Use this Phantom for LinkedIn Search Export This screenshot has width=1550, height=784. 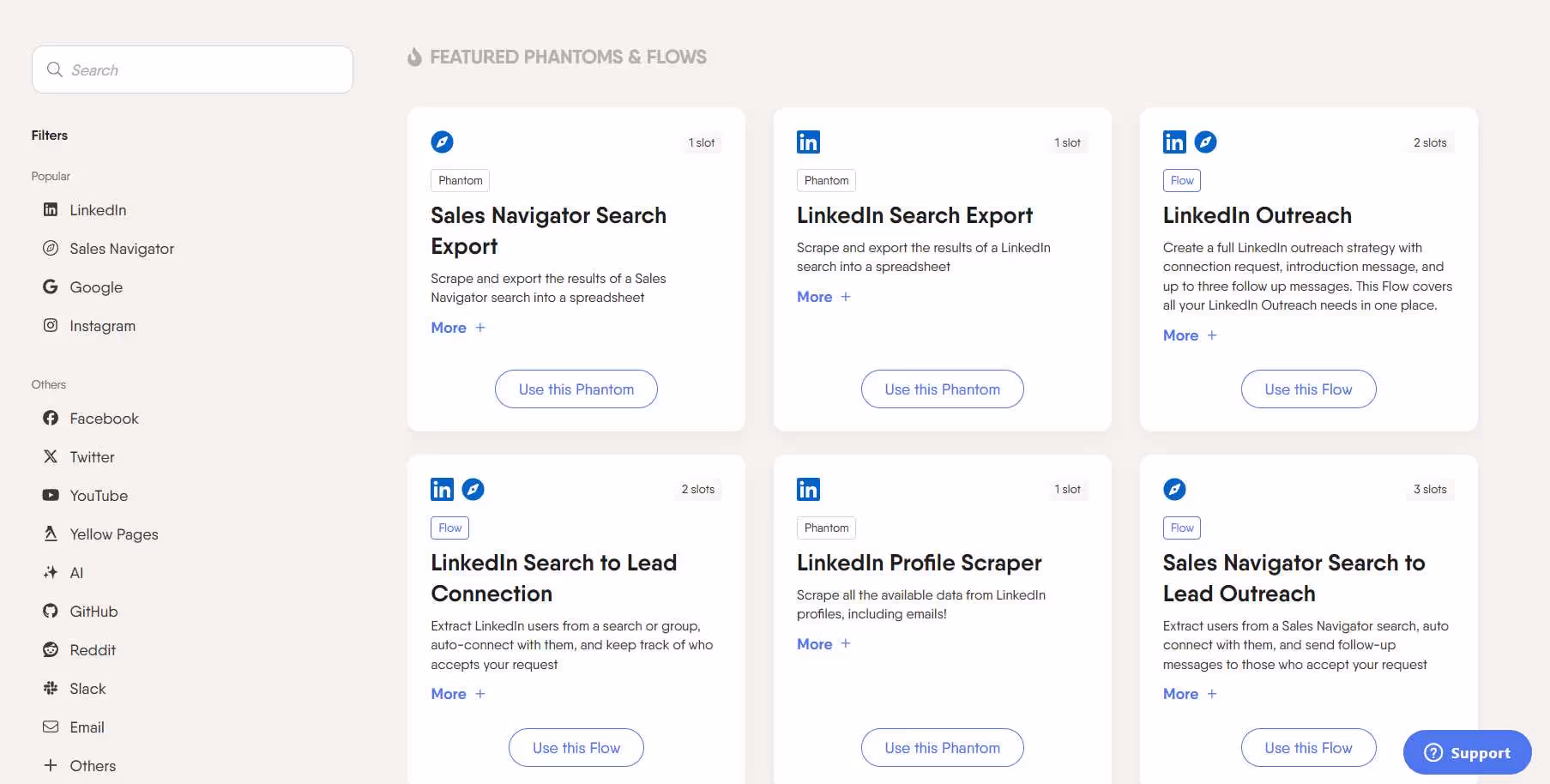tap(943, 389)
